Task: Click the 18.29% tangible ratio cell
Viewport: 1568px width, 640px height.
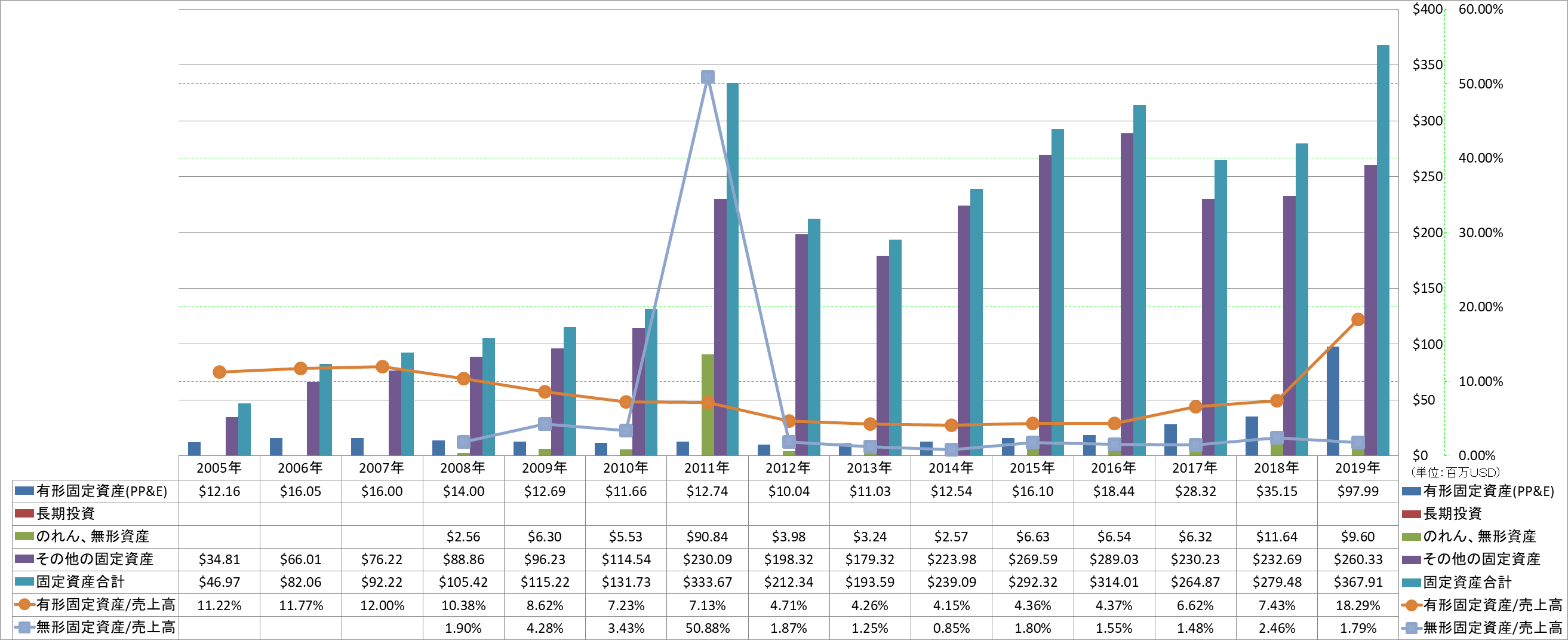Action: click(x=1357, y=605)
